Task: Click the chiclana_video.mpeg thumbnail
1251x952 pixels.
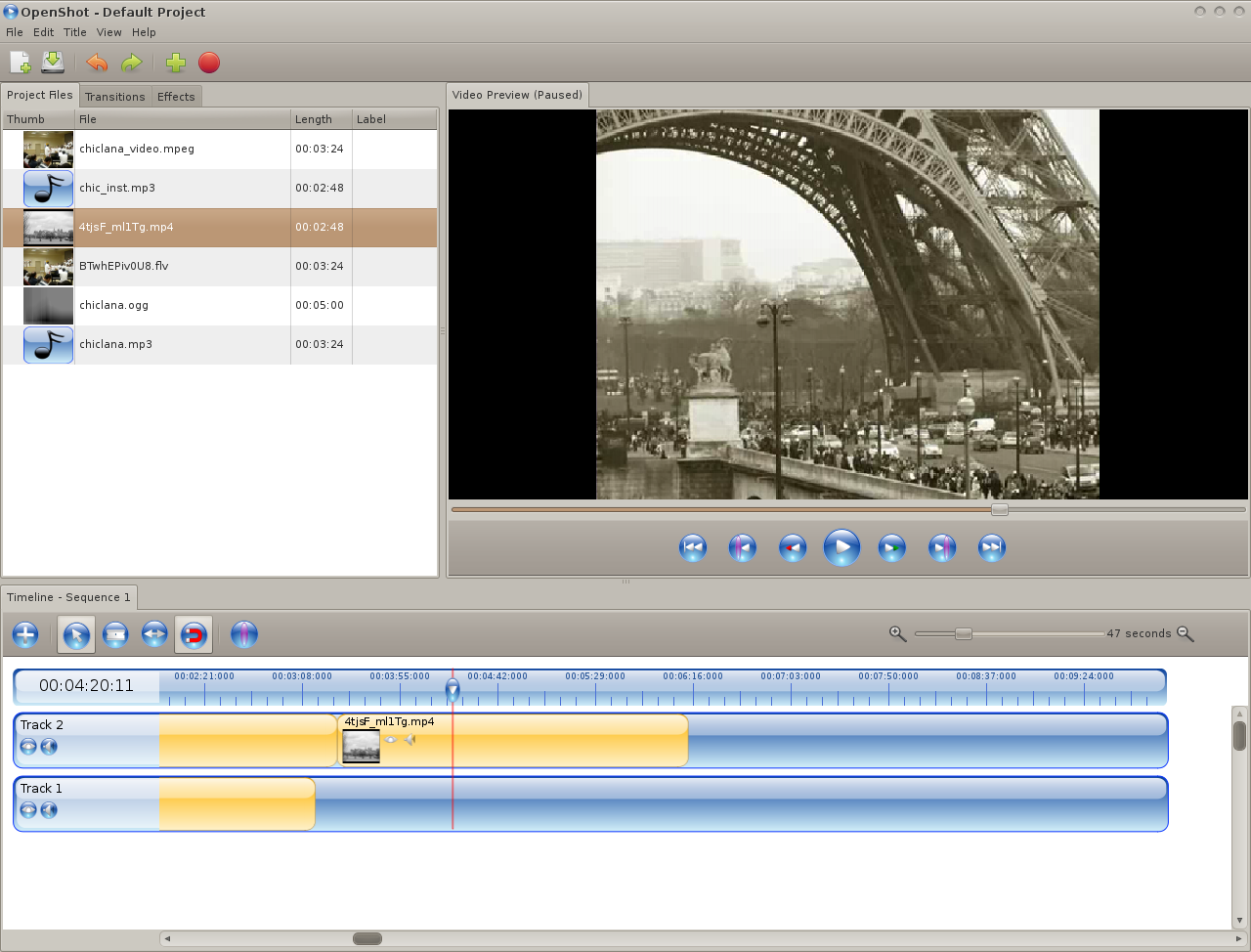Action: [x=49, y=150]
